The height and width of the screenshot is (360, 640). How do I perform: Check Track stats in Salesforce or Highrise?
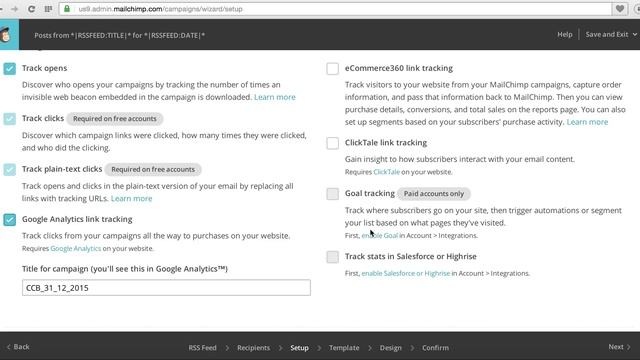[333, 257]
